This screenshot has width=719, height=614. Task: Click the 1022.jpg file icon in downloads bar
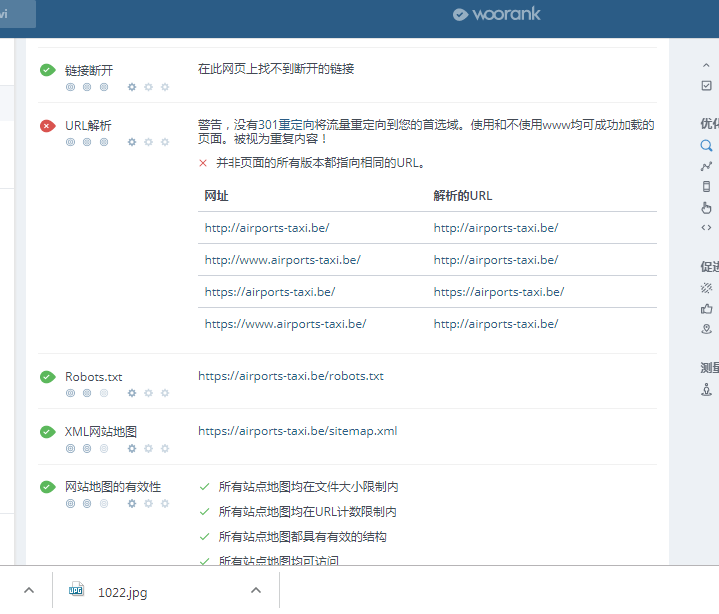76,590
